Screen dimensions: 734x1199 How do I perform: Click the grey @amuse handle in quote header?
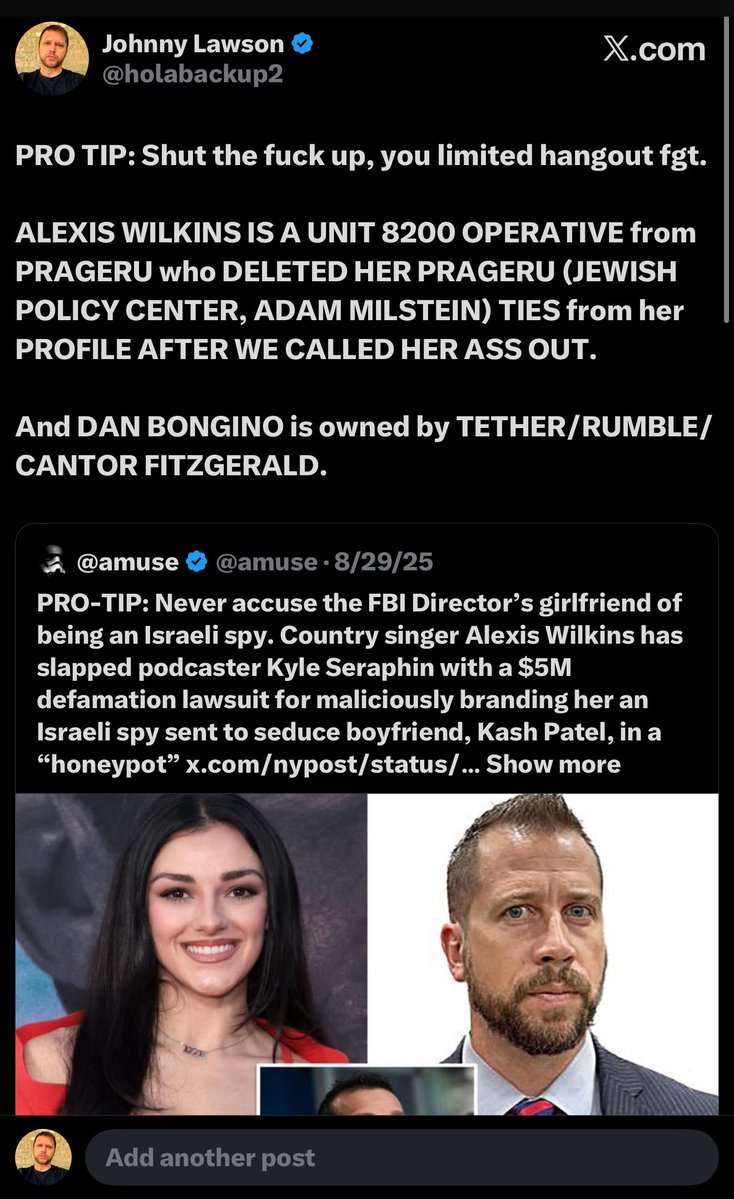click(x=266, y=562)
